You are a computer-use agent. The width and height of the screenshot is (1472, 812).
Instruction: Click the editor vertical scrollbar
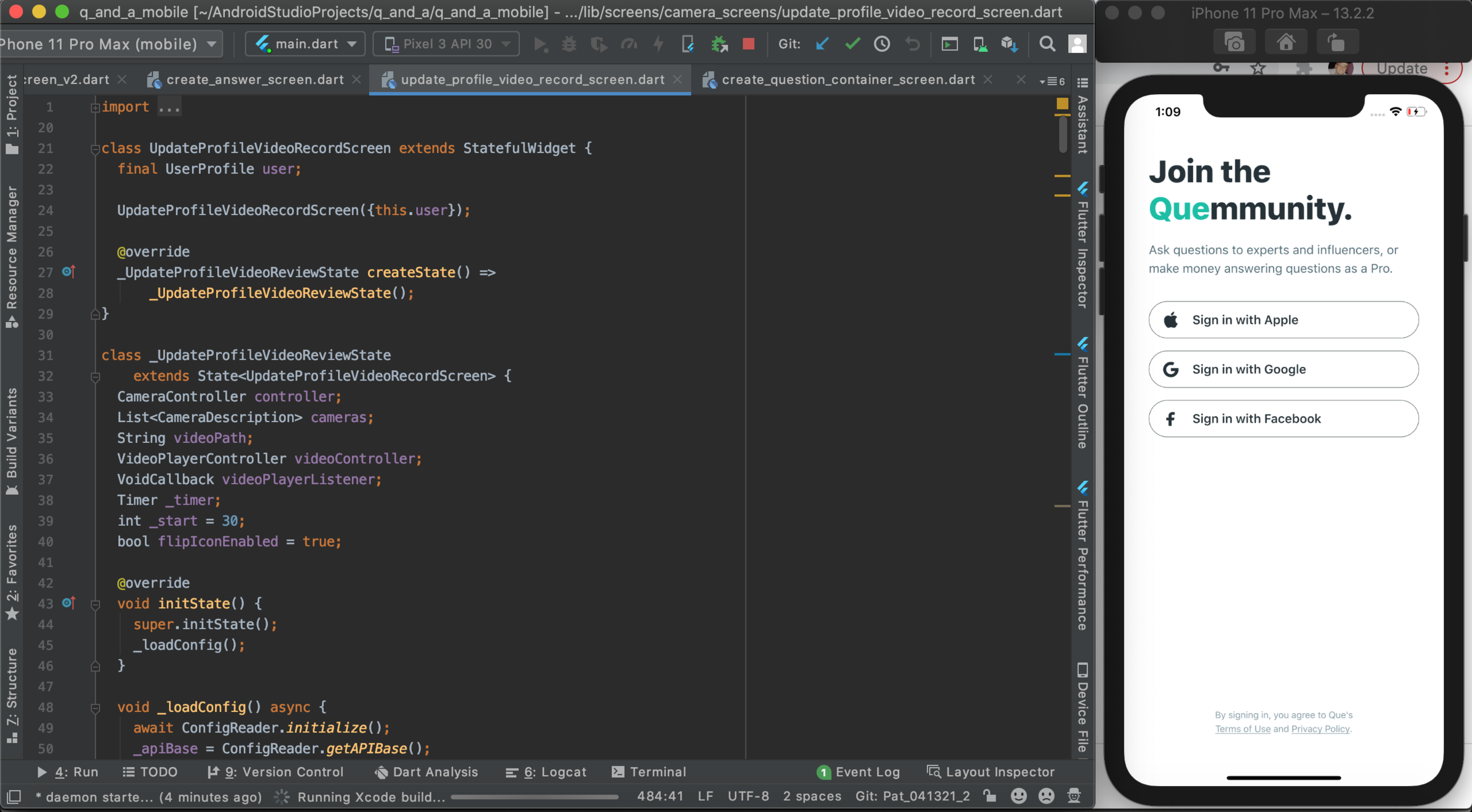point(1063,134)
